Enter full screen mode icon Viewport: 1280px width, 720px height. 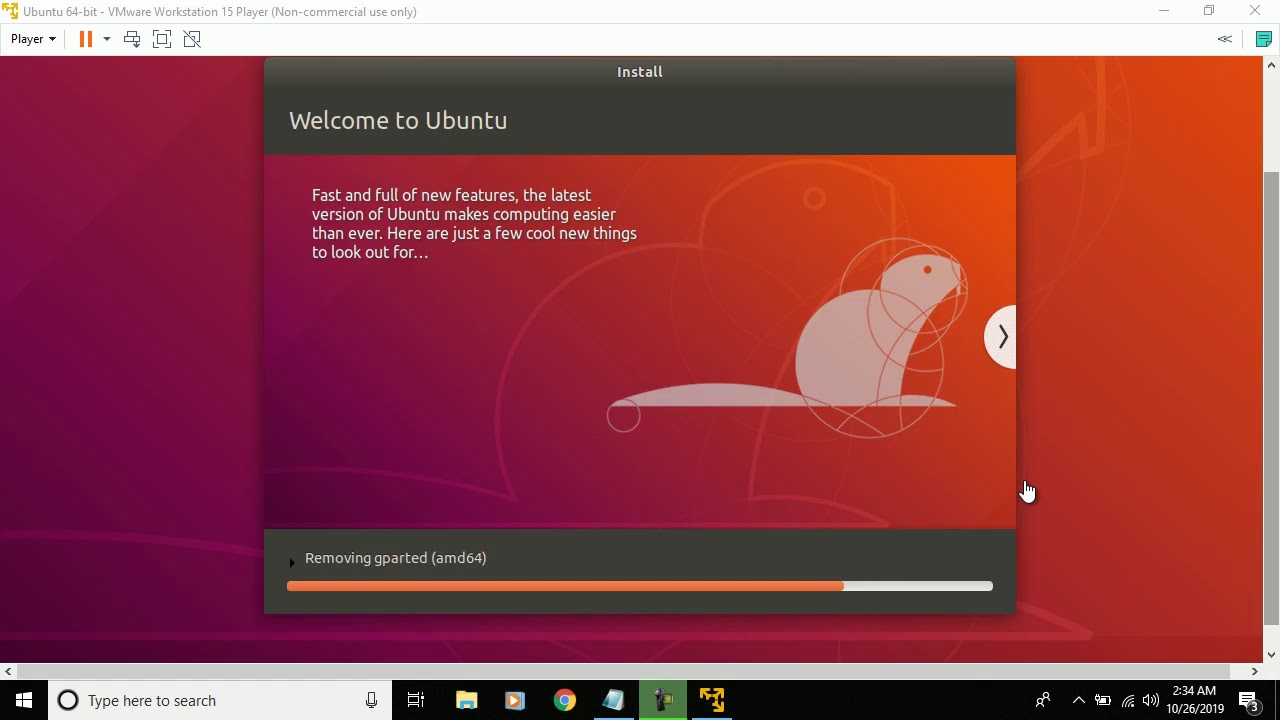pyautogui.click(x=162, y=39)
